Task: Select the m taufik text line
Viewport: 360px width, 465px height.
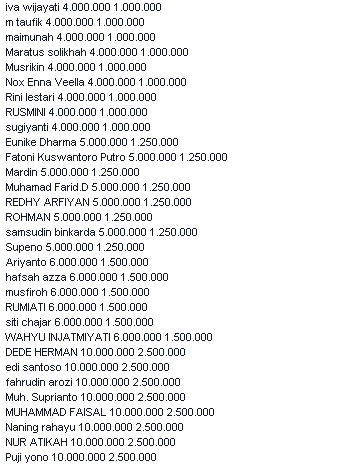Action: pyautogui.click(x=75, y=22)
